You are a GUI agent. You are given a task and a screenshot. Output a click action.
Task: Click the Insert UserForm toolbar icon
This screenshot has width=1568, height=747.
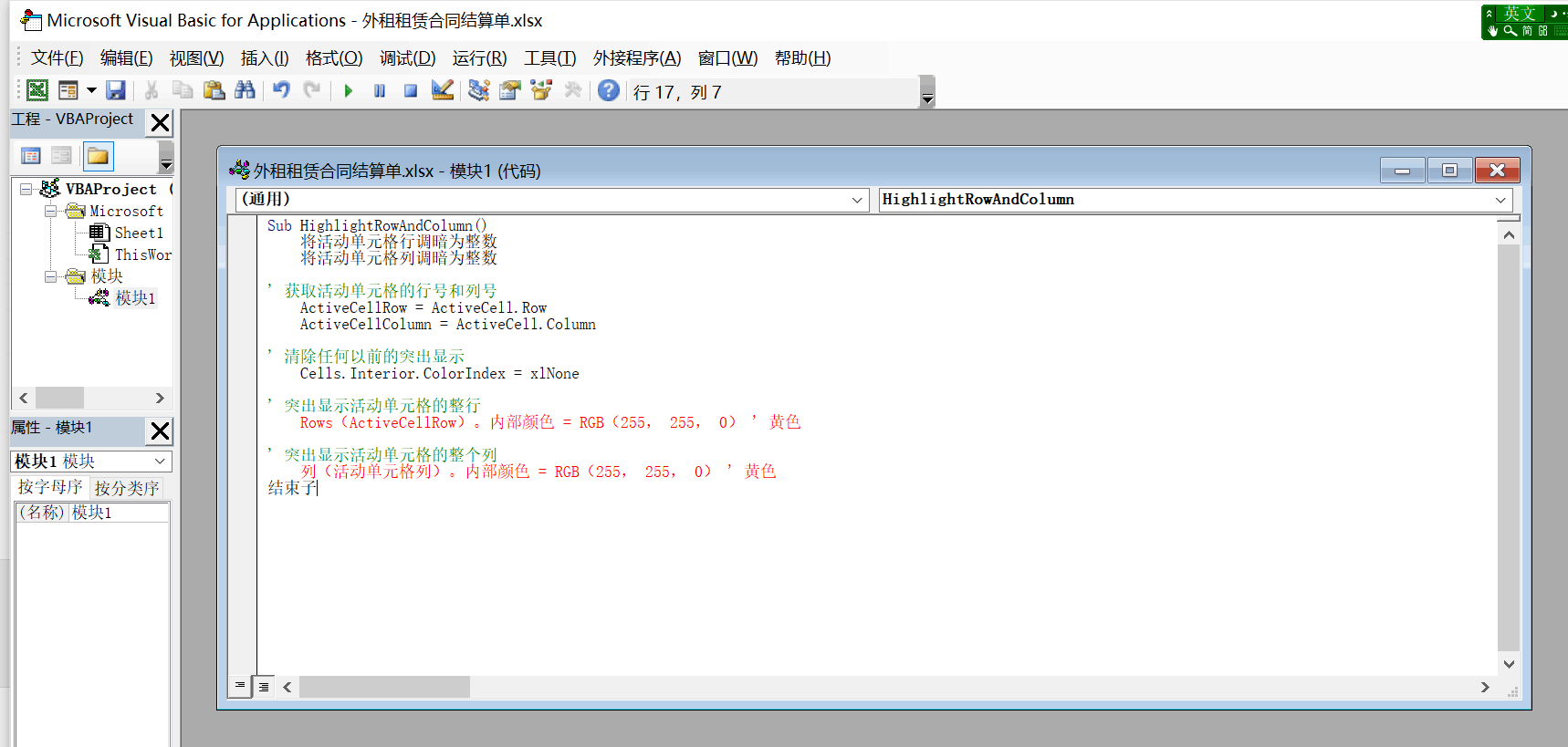pos(68,90)
